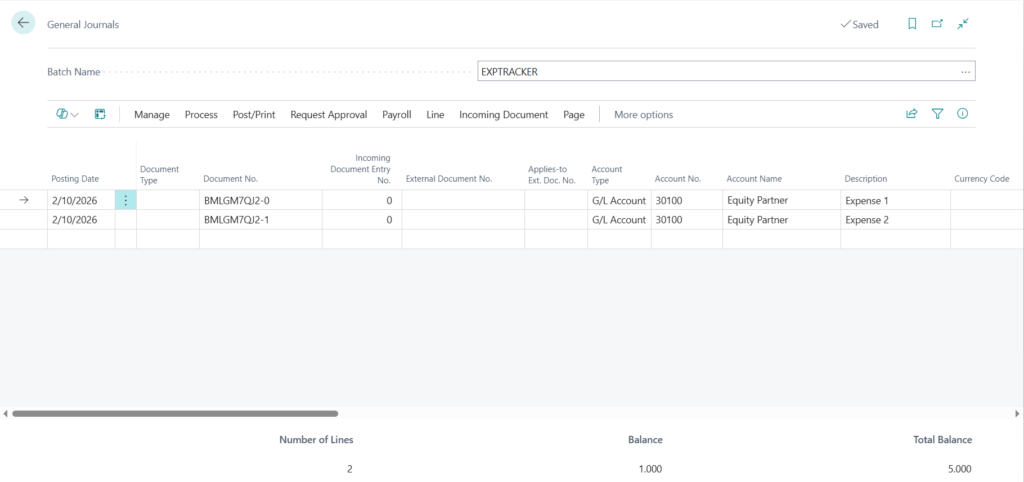Open the page in a new window
The image size is (1024, 482).
tap(937, 24)
